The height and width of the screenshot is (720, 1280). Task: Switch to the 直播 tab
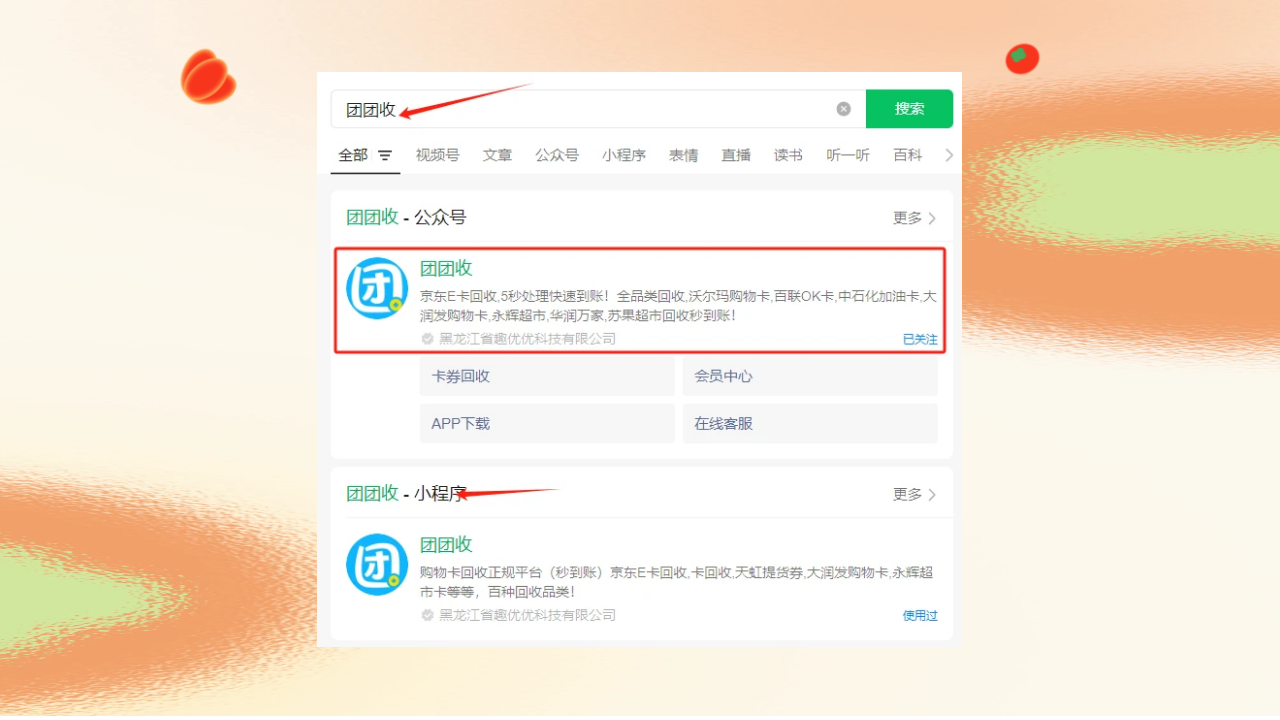[736, 155]
